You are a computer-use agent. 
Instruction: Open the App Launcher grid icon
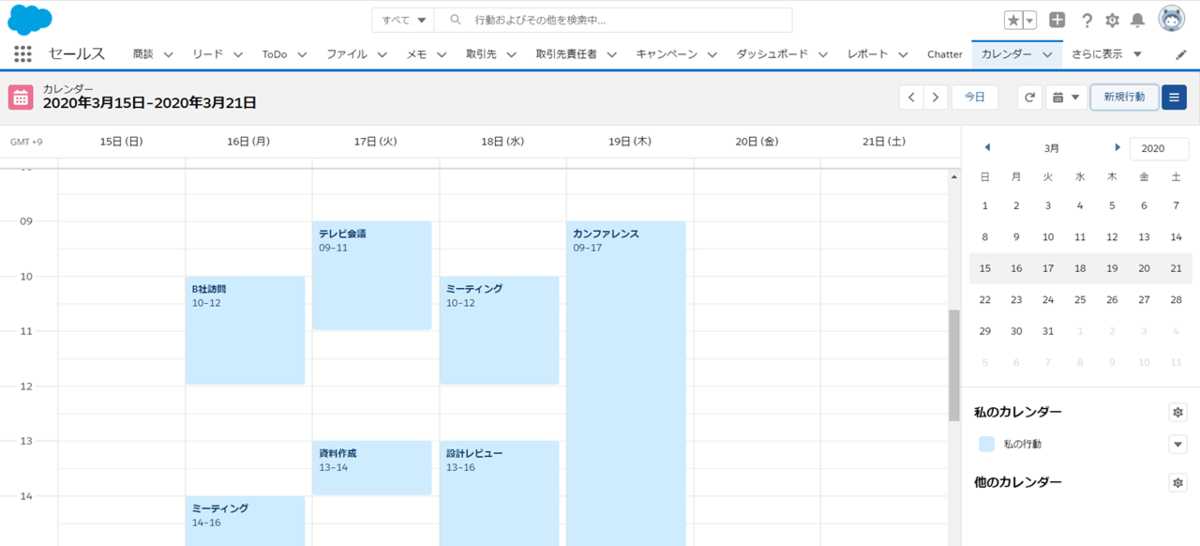pos(23,54)
